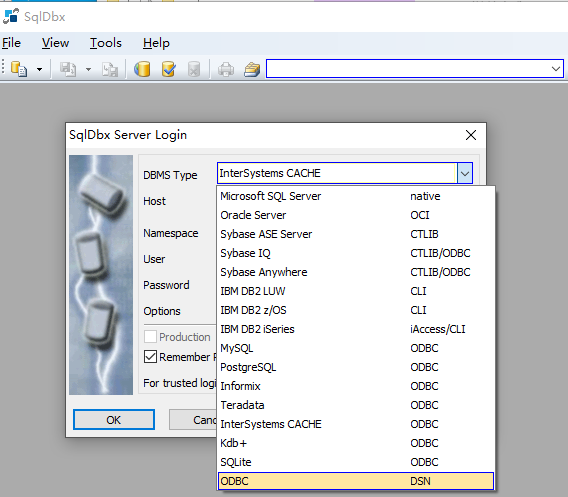Click the SqlDbx application icon in title bar

point(11,17)
